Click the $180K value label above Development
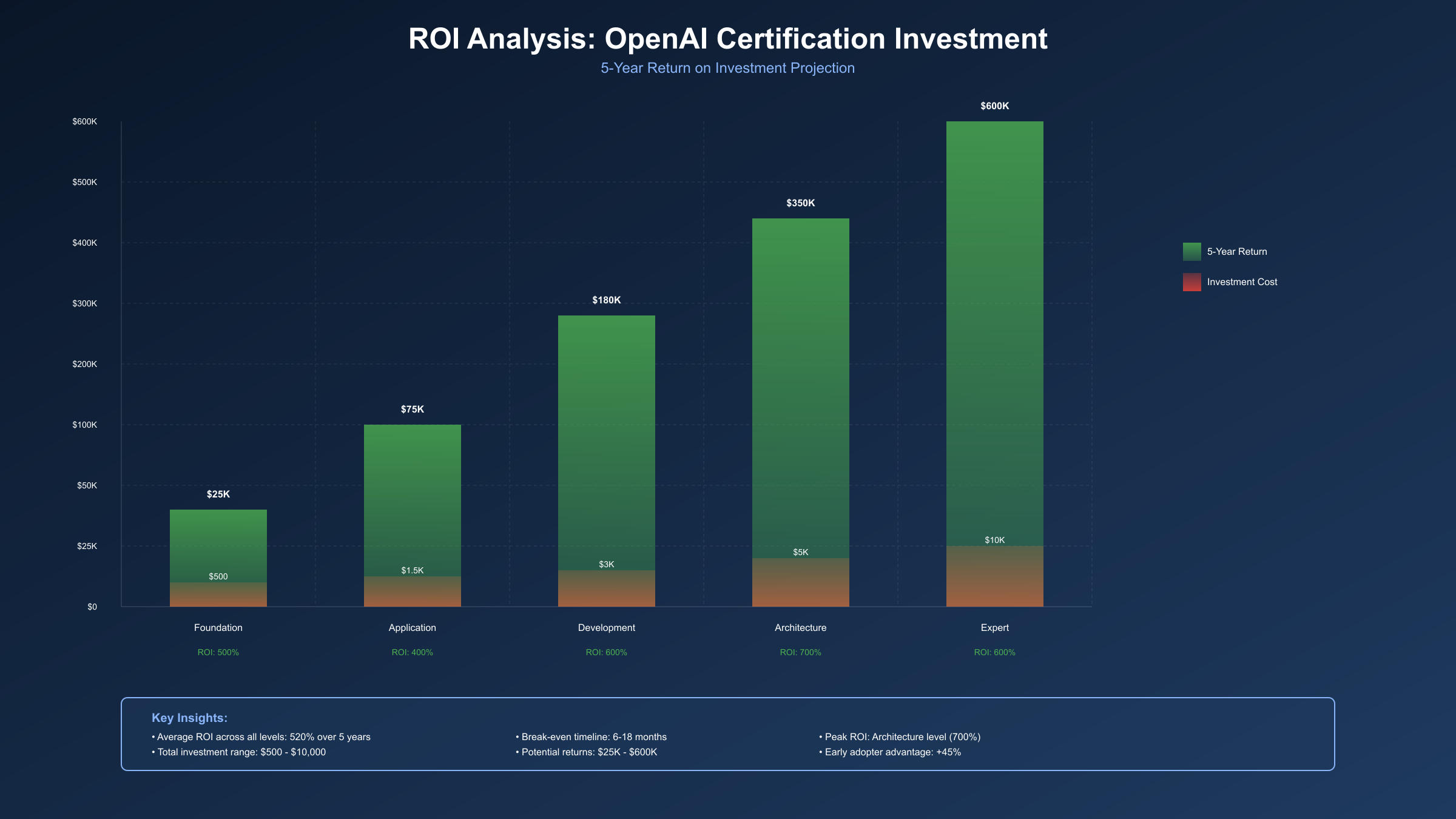The height and width of the screenshot is (819, 1456). (x=607, y=300)
